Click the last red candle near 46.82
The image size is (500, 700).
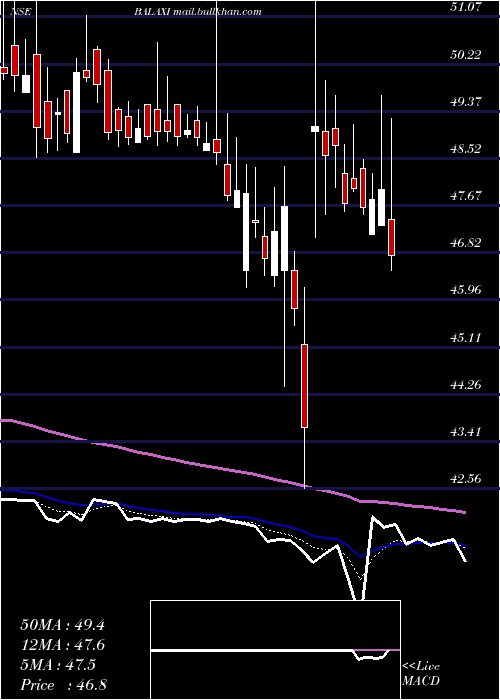[x=392, y=237]
